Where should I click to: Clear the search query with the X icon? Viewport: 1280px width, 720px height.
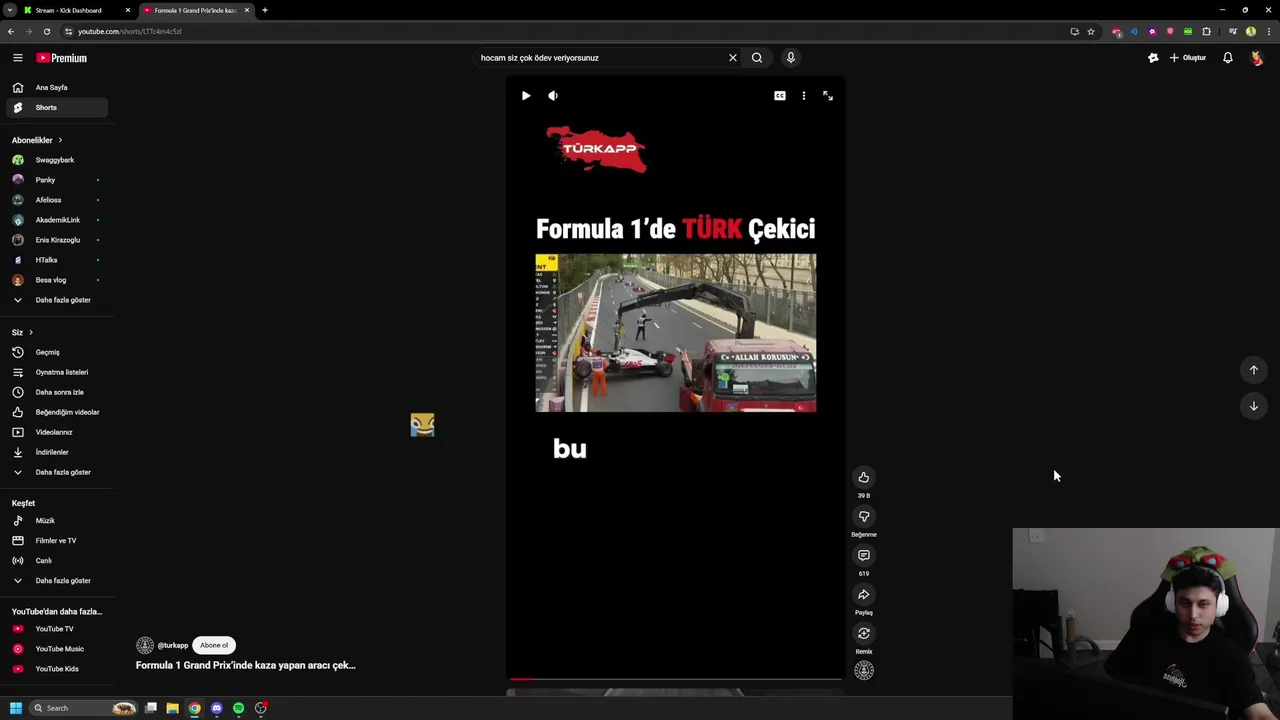point(732,58)
